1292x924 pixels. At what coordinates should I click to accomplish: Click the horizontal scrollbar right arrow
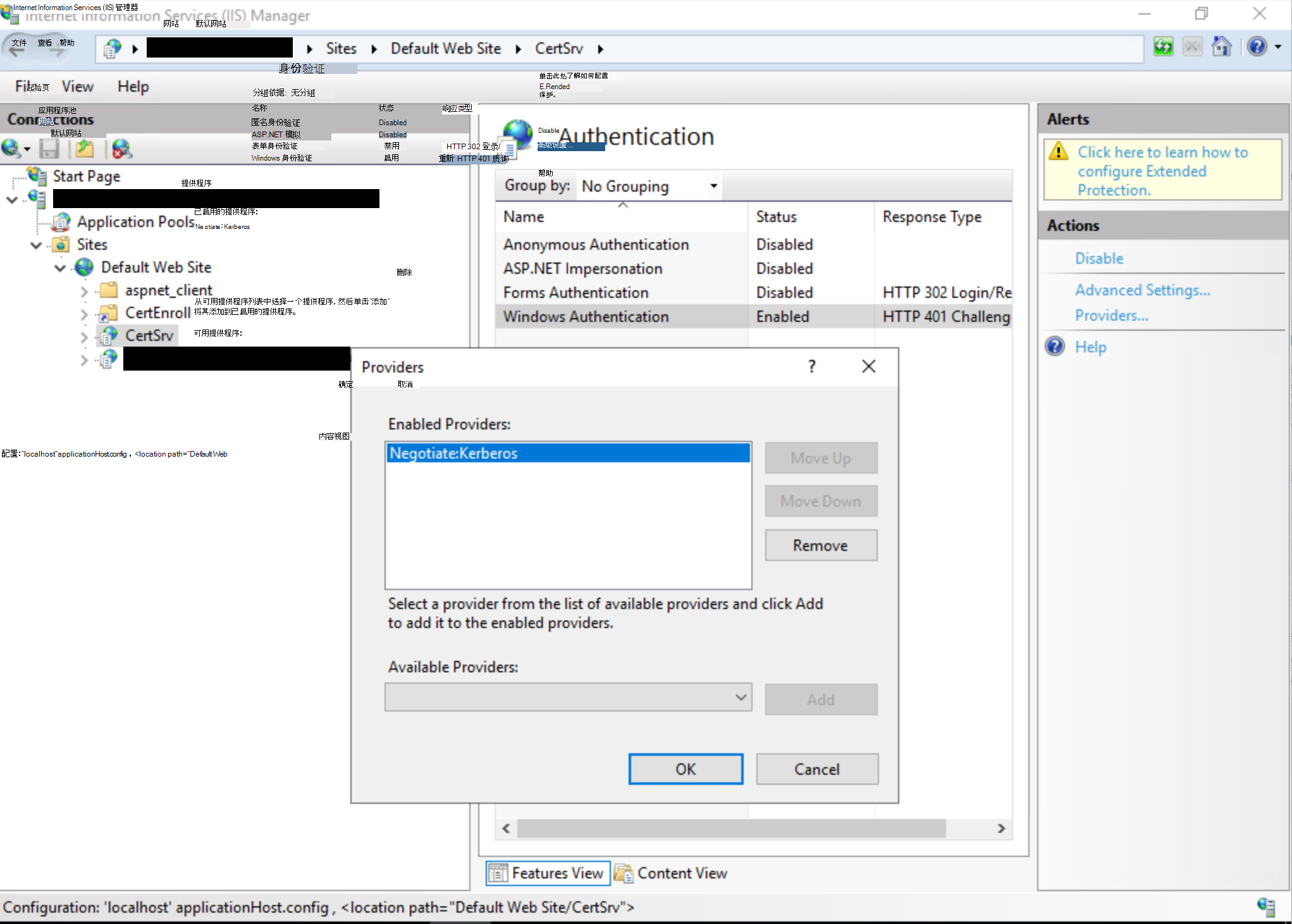(1001, 829)
